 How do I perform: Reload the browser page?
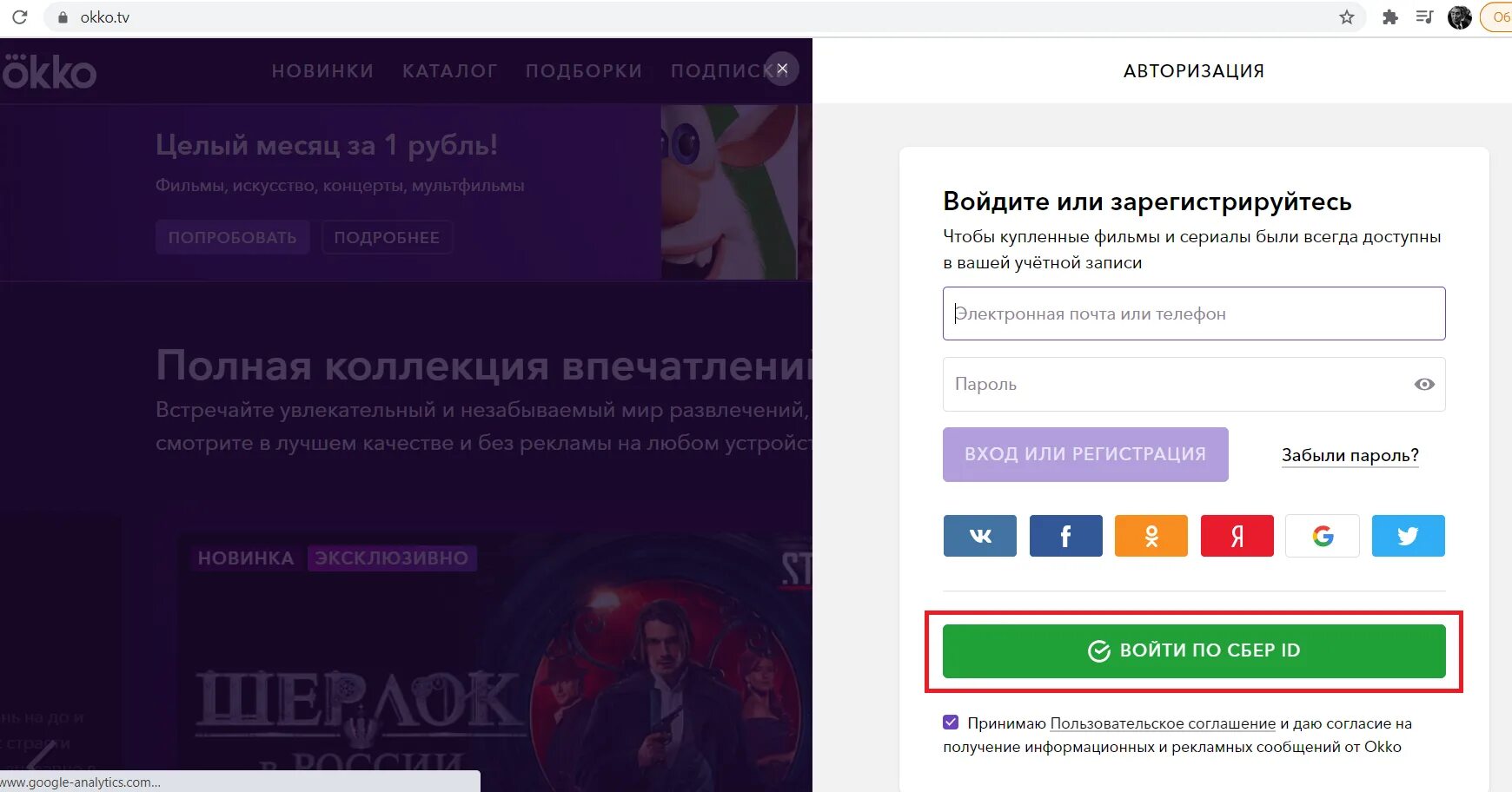click(19, 16)
